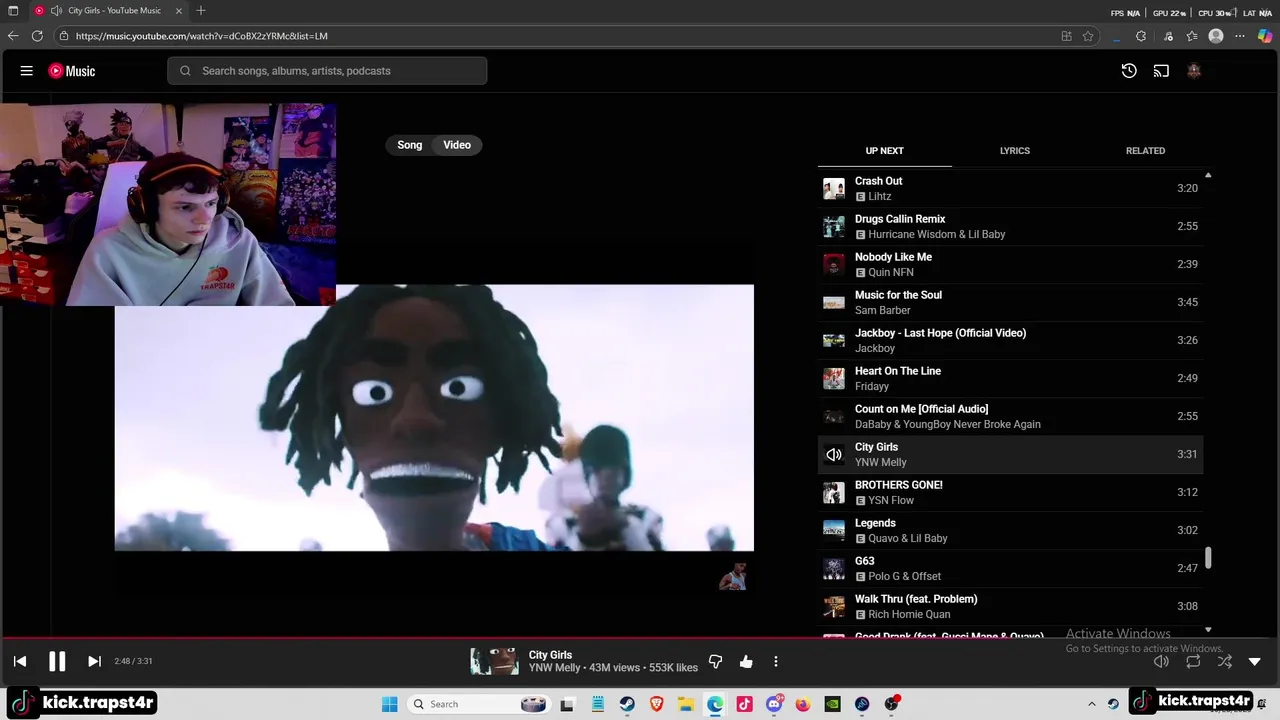Close the City Girls browser tab
1280x720 pixels.
pyautogui.click(x=179, y=11)
